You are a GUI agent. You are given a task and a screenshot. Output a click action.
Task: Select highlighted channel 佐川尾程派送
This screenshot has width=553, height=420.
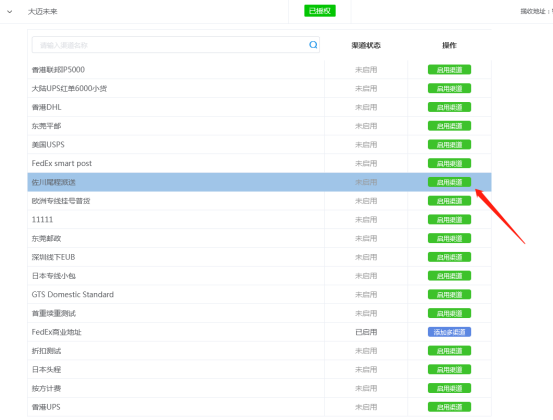pos(54,182)
